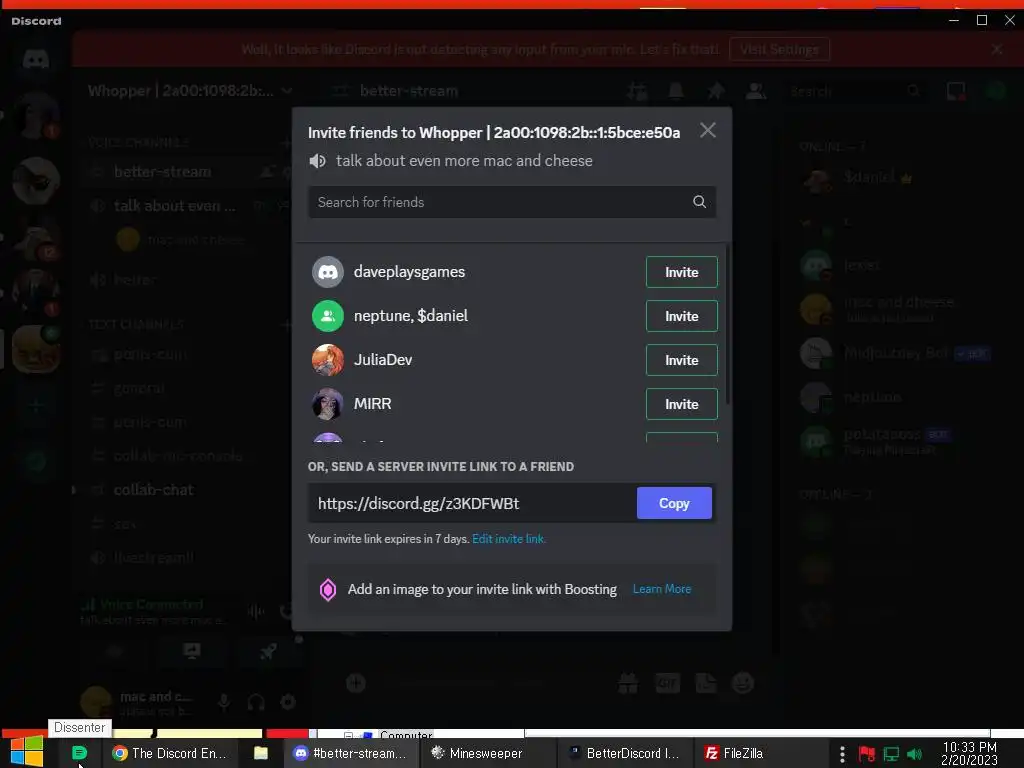
Task: Invite daveplaysgames to the server
Action: [x=681, y=272]
